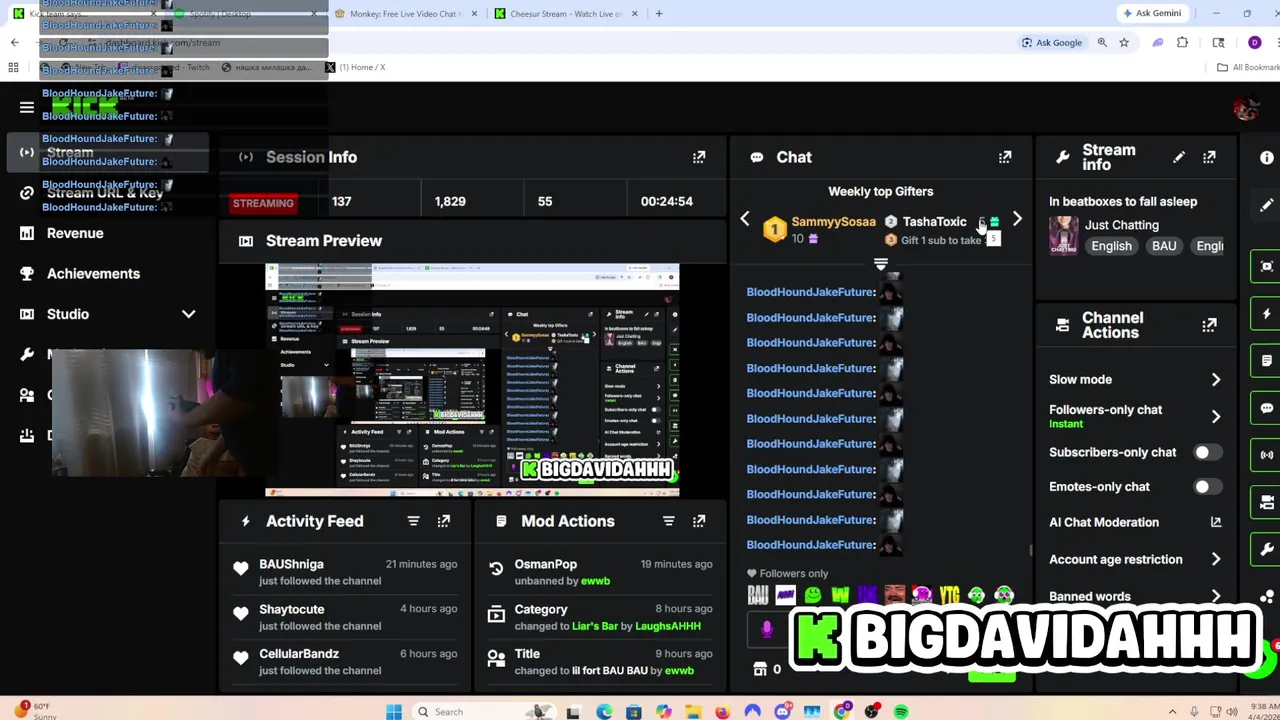The width and height of the screenshot is (1280, 720).
Task: Bookmark this page with the star icon
Action: (1124, 43)
